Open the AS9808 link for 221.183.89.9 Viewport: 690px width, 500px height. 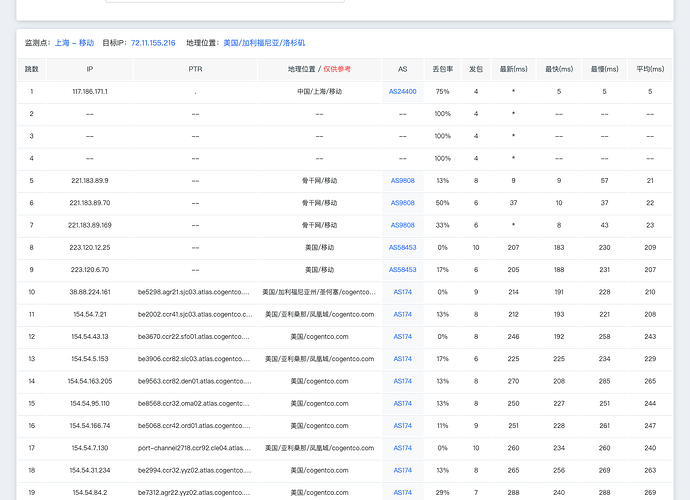[x=403, y=180]
